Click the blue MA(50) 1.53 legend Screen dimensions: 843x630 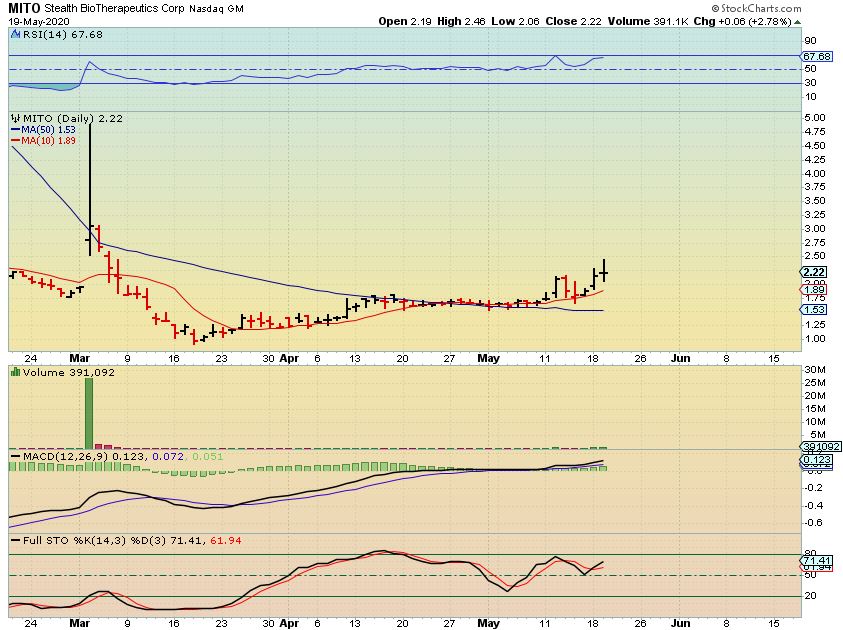click(44, 130)
